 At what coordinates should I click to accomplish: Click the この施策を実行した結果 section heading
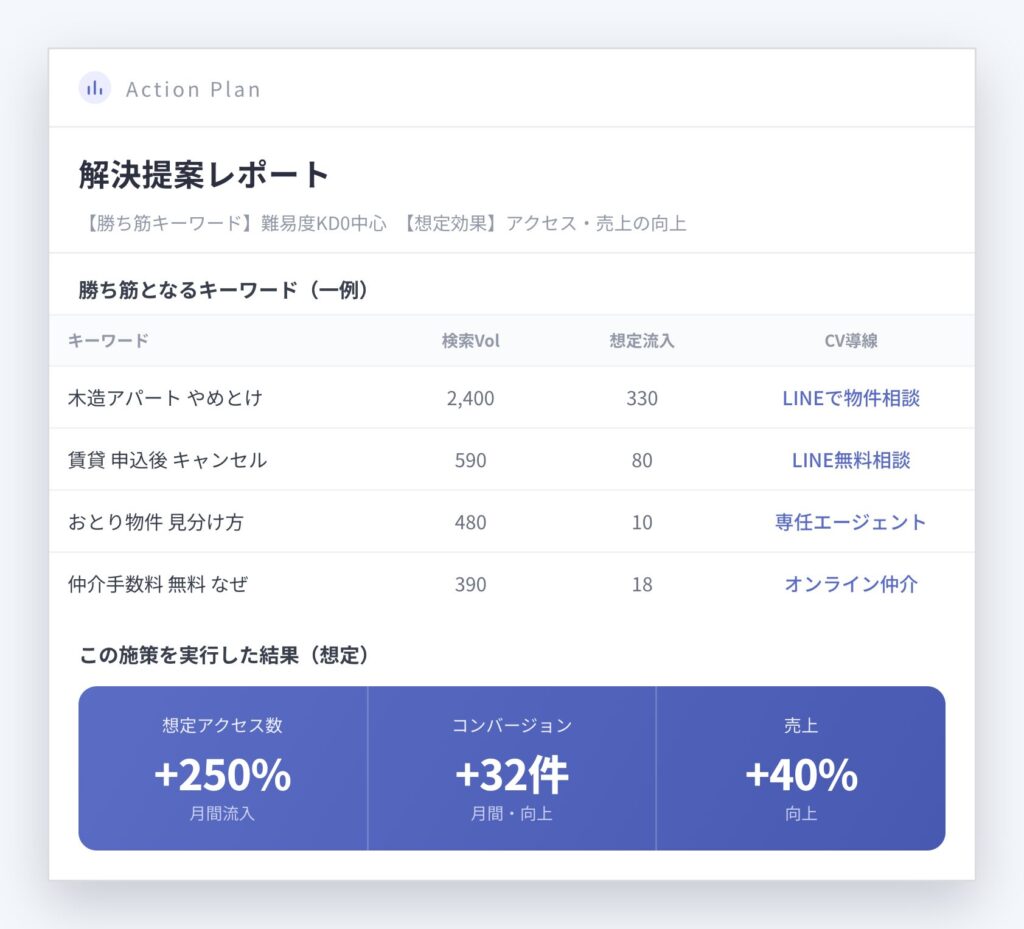224,655
